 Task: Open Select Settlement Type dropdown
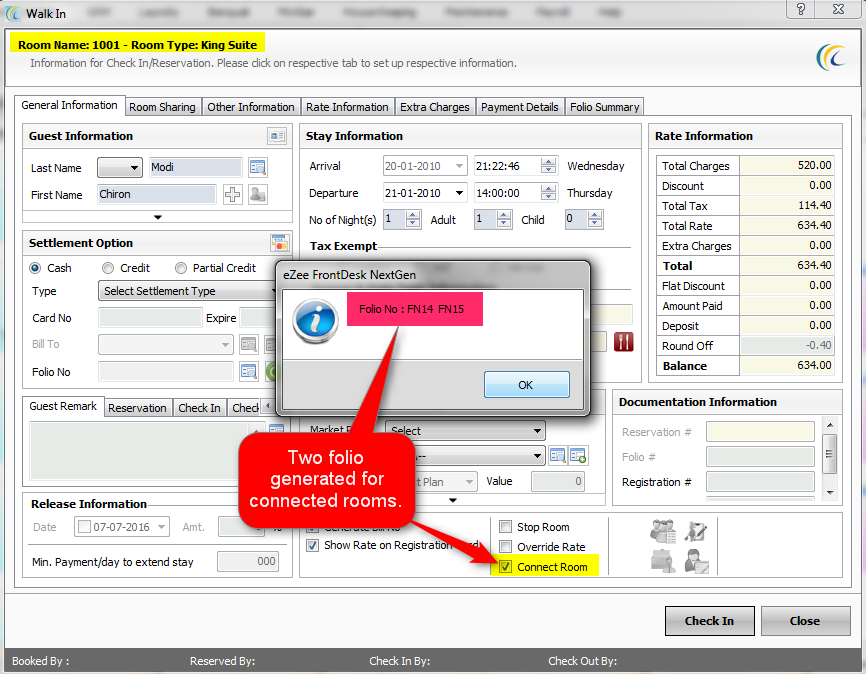[x=187, y=291]
